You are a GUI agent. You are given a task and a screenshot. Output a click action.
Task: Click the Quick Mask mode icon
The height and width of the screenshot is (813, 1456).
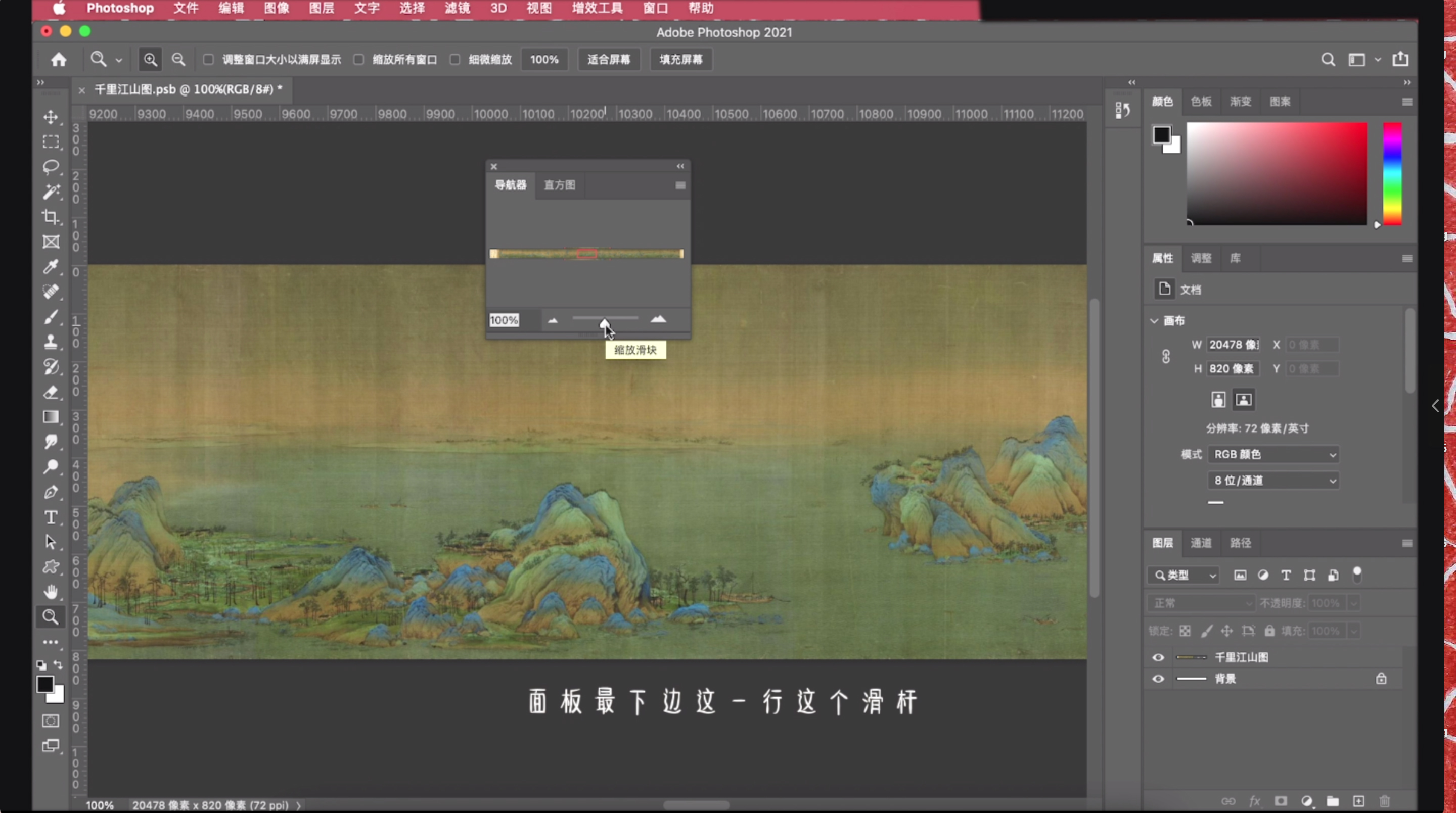point(51,721)
